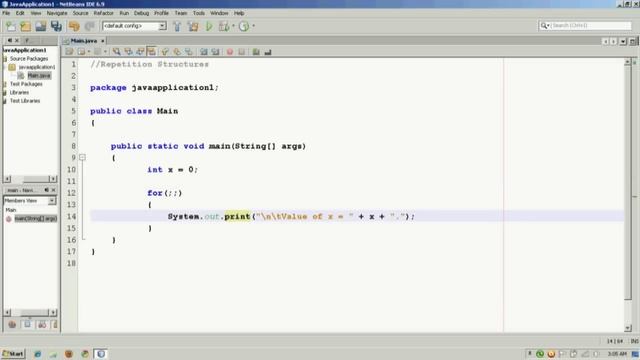Click the Next Bookmark editor icon
640x360 pixels.
click(x=177, y=52)
